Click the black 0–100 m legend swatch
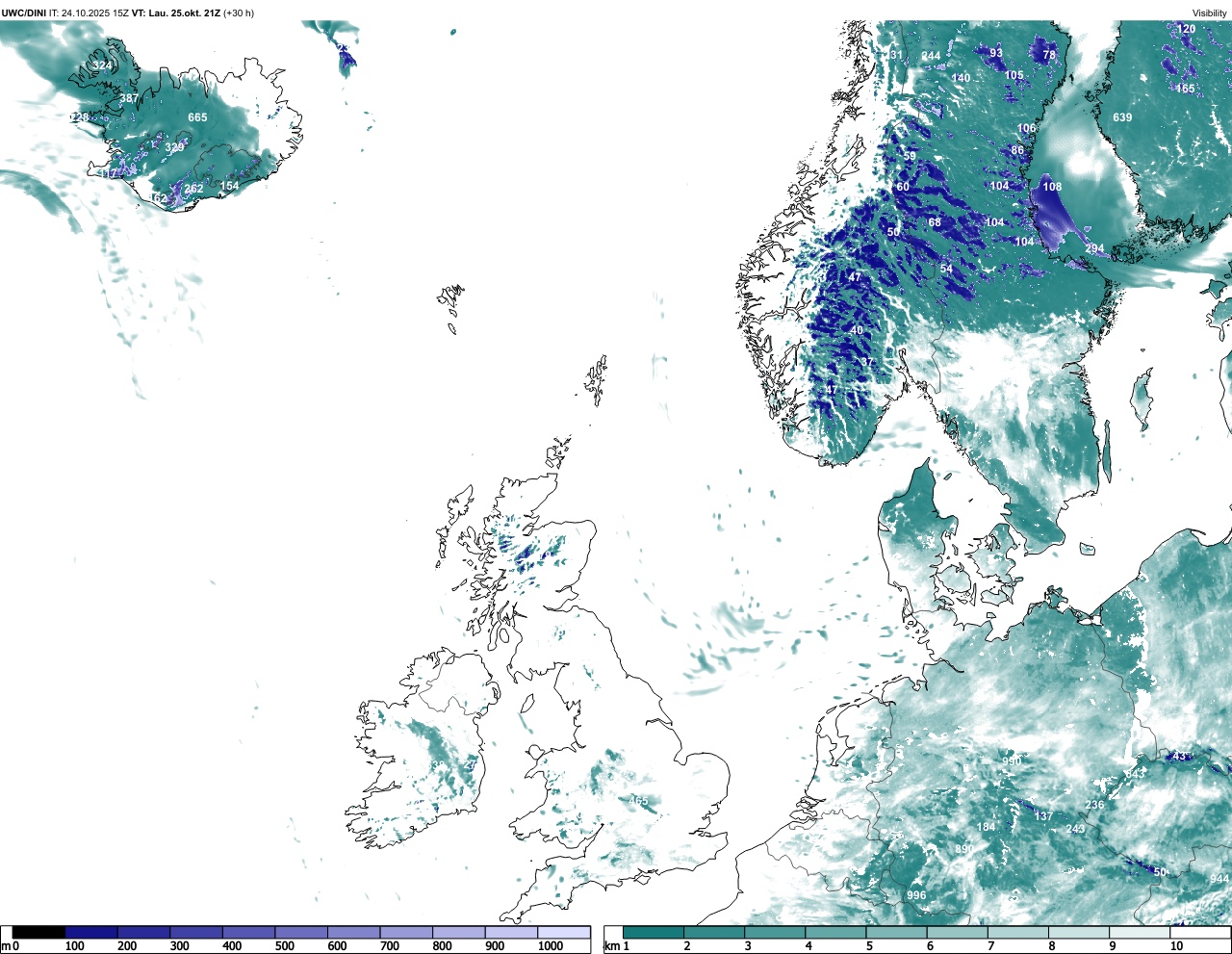Image resolution: width=1232 pixels, height=954 pixels. 38,932
